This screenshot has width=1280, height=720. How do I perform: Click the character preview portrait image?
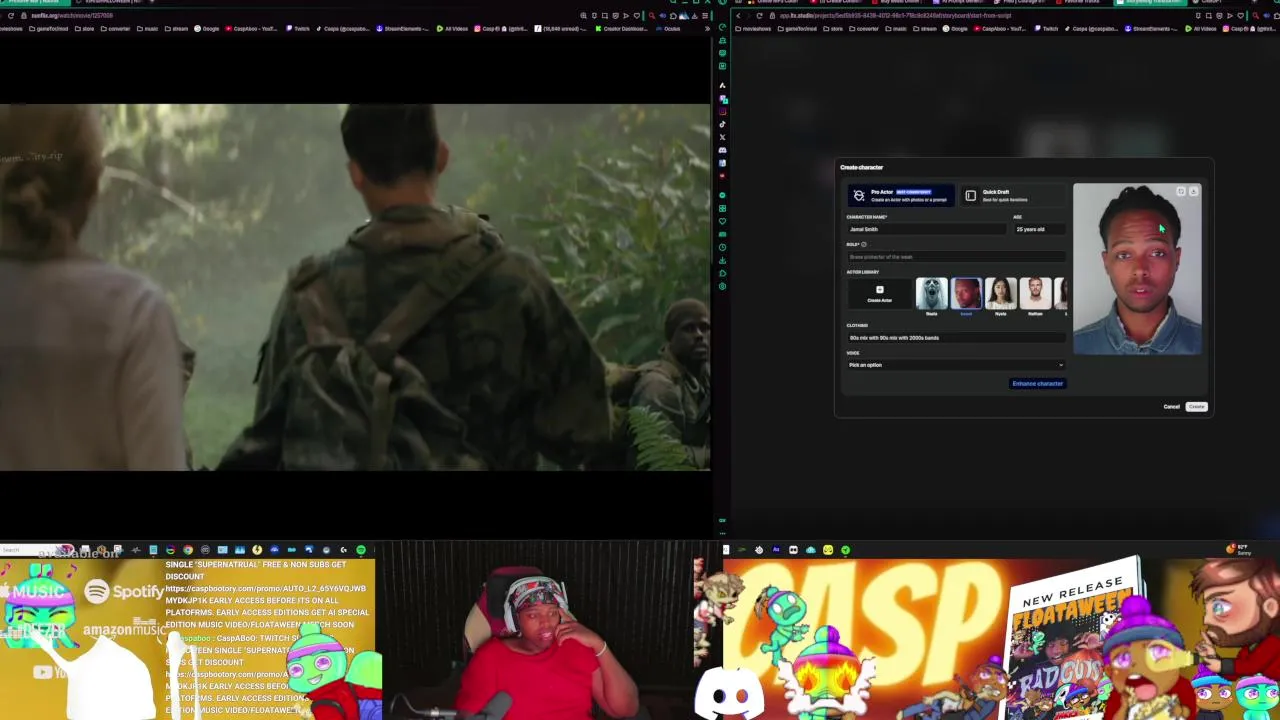coord(1137,269)
